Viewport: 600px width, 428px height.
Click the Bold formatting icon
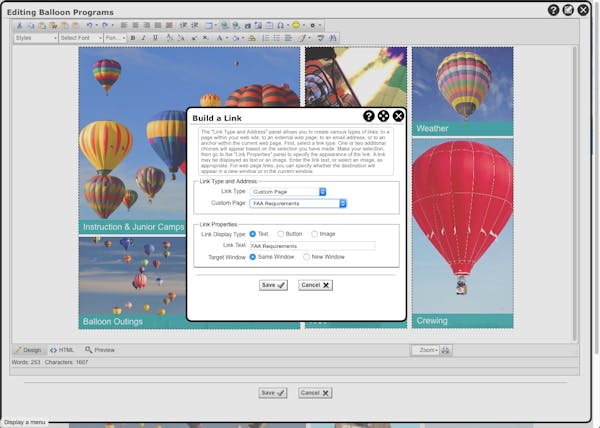132,38
